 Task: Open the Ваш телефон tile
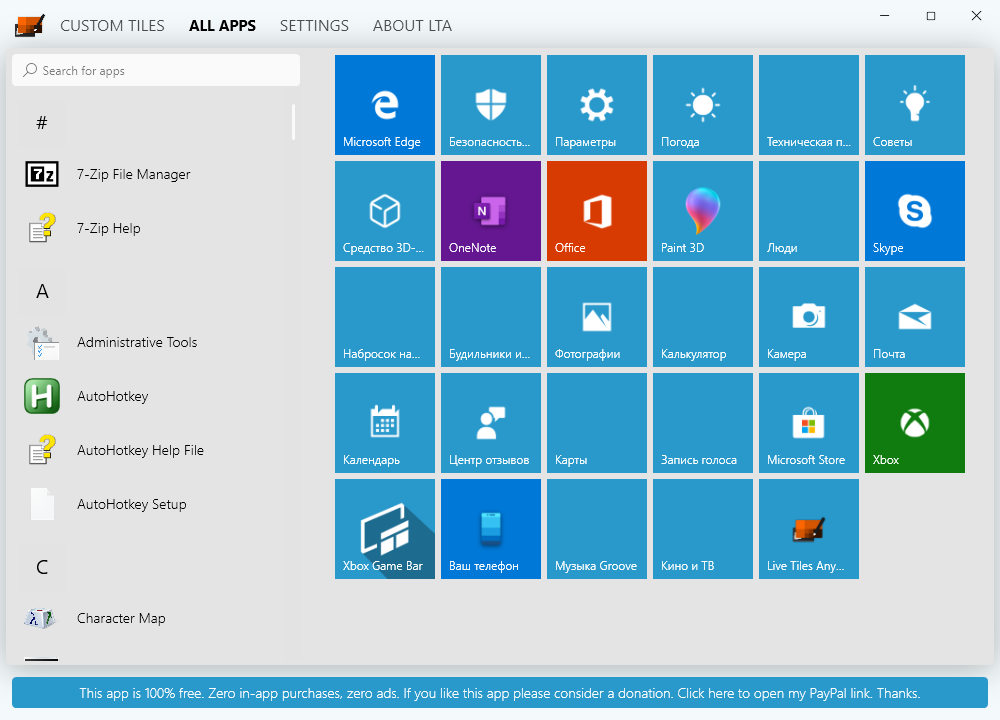(x=490, y=529)
